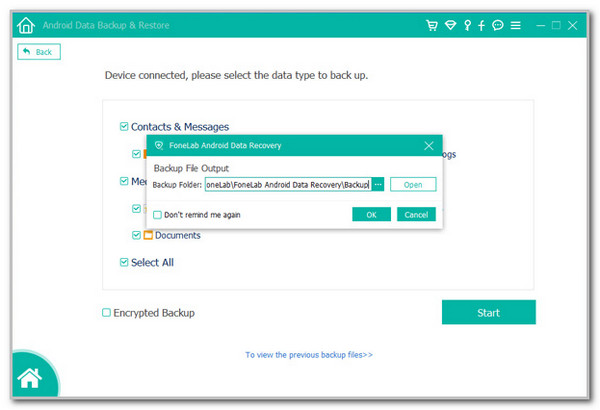Click the Open button beside the backup folder
The height and width of the screenshot is (410, 600).
point(413,185)
